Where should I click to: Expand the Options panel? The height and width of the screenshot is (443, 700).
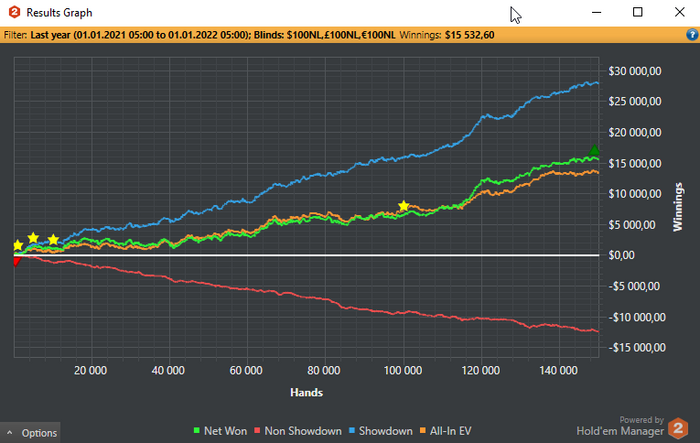coord(30,433)
